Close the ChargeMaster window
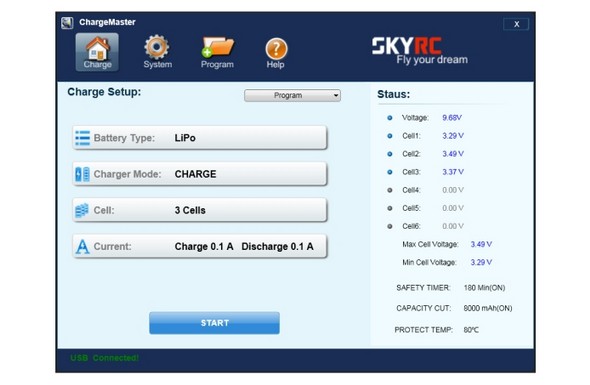590x385 pixels. [516, 24]
